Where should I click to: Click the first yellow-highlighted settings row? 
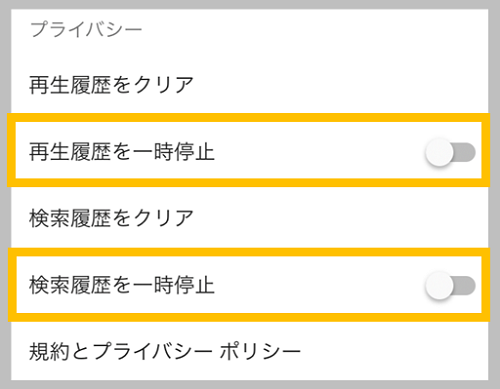click(x=249, y=150)
